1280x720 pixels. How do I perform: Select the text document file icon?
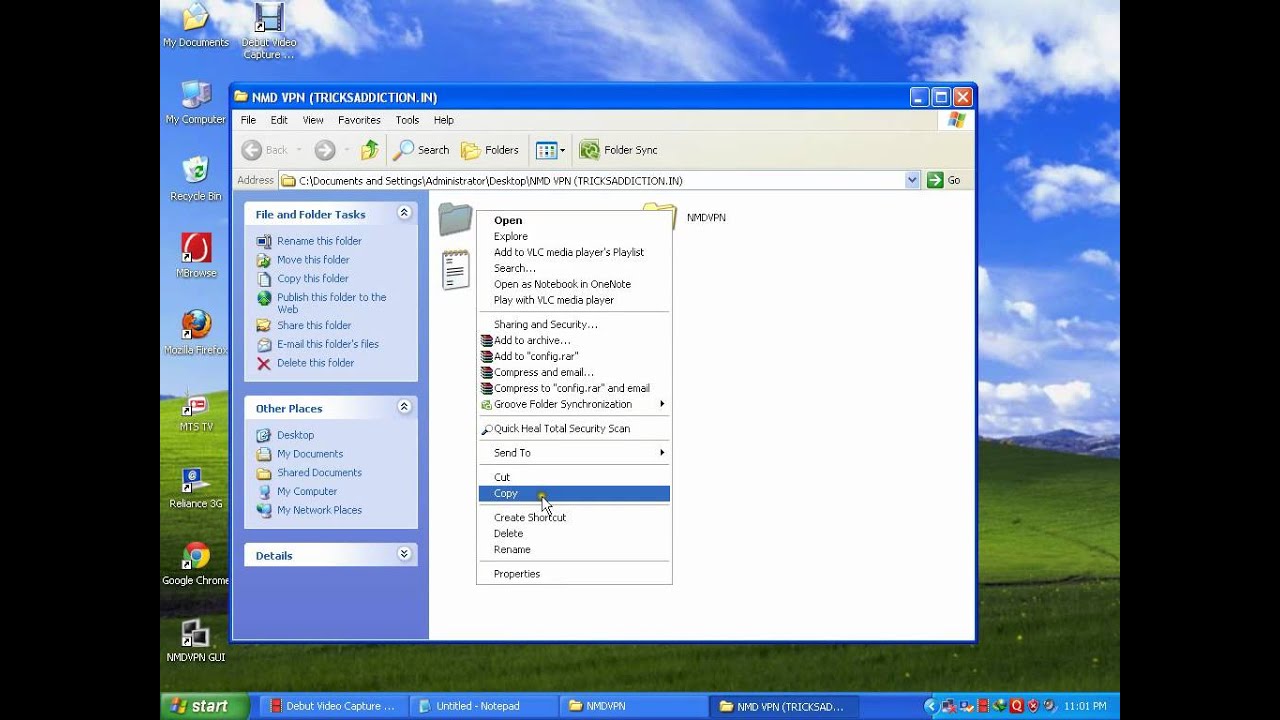coord(456,270)
